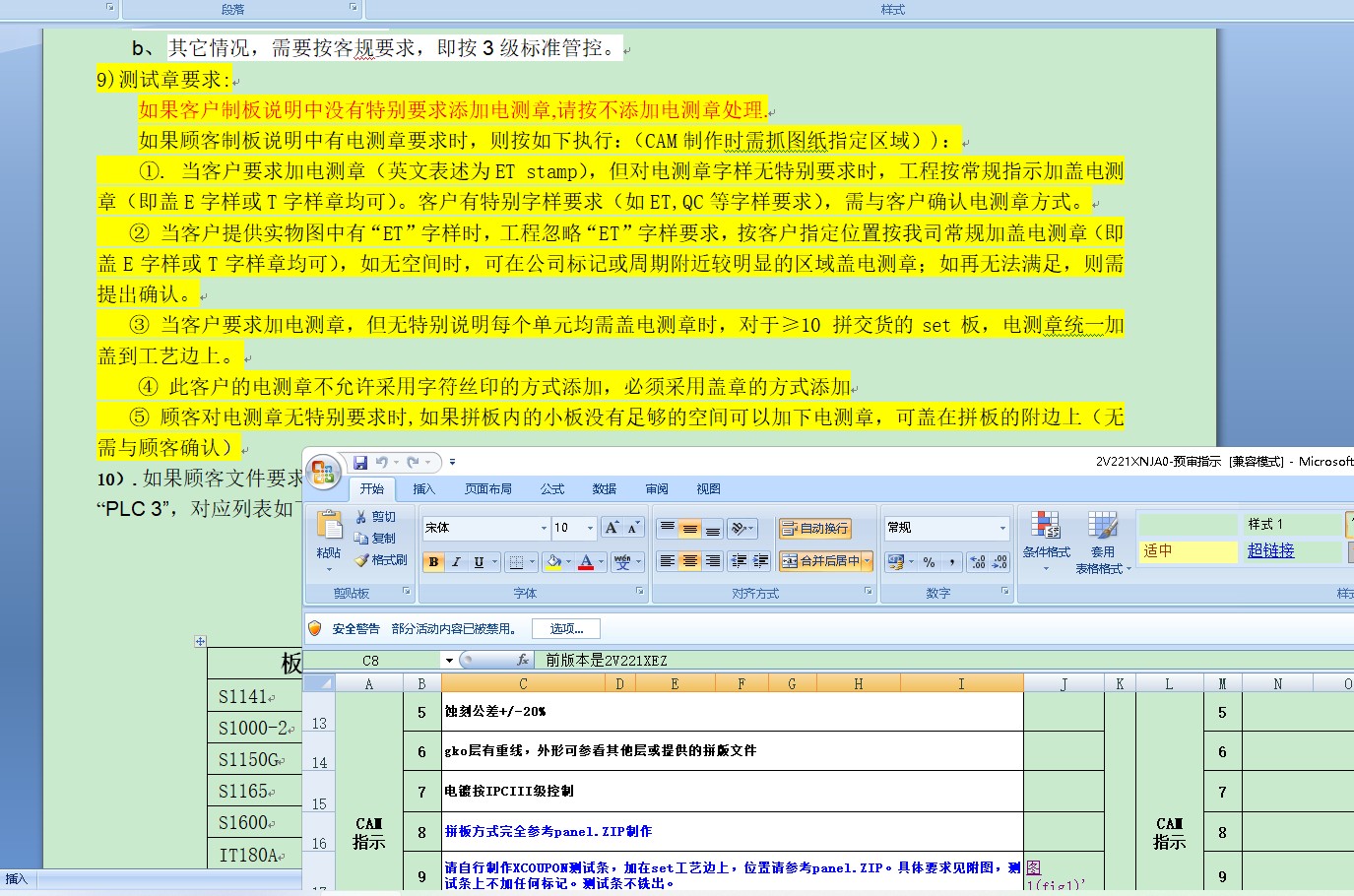This screenshot has width=1354, height=896.
Task: Apply the 超链接 cell style
Action: pos(1291,551)
